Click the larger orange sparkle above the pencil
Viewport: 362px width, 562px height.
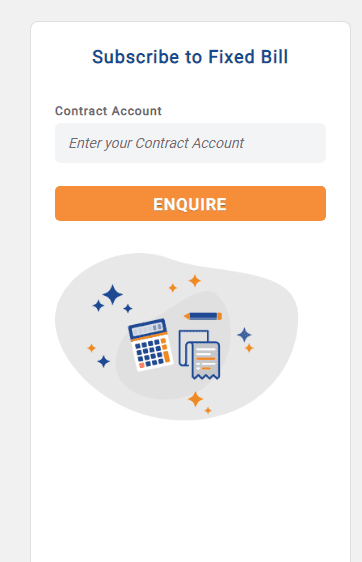coord(195,281)
